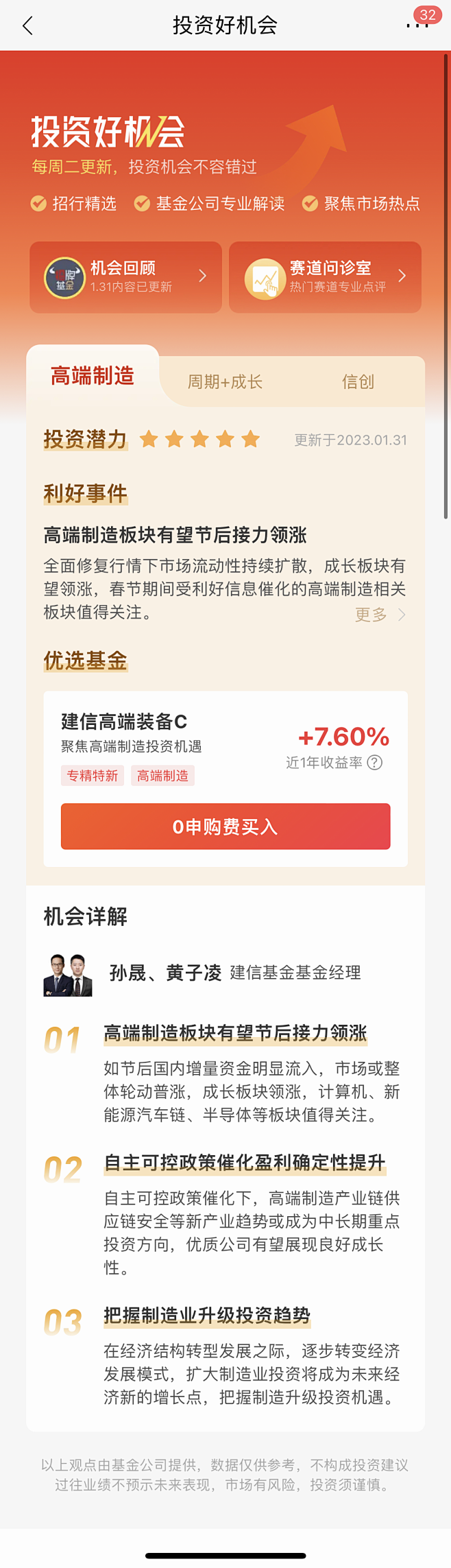Viewport: 451px width, 1568px height.
Task: Open 赛道问诊室 via its chevron arrow
Action: coord(402,276)
